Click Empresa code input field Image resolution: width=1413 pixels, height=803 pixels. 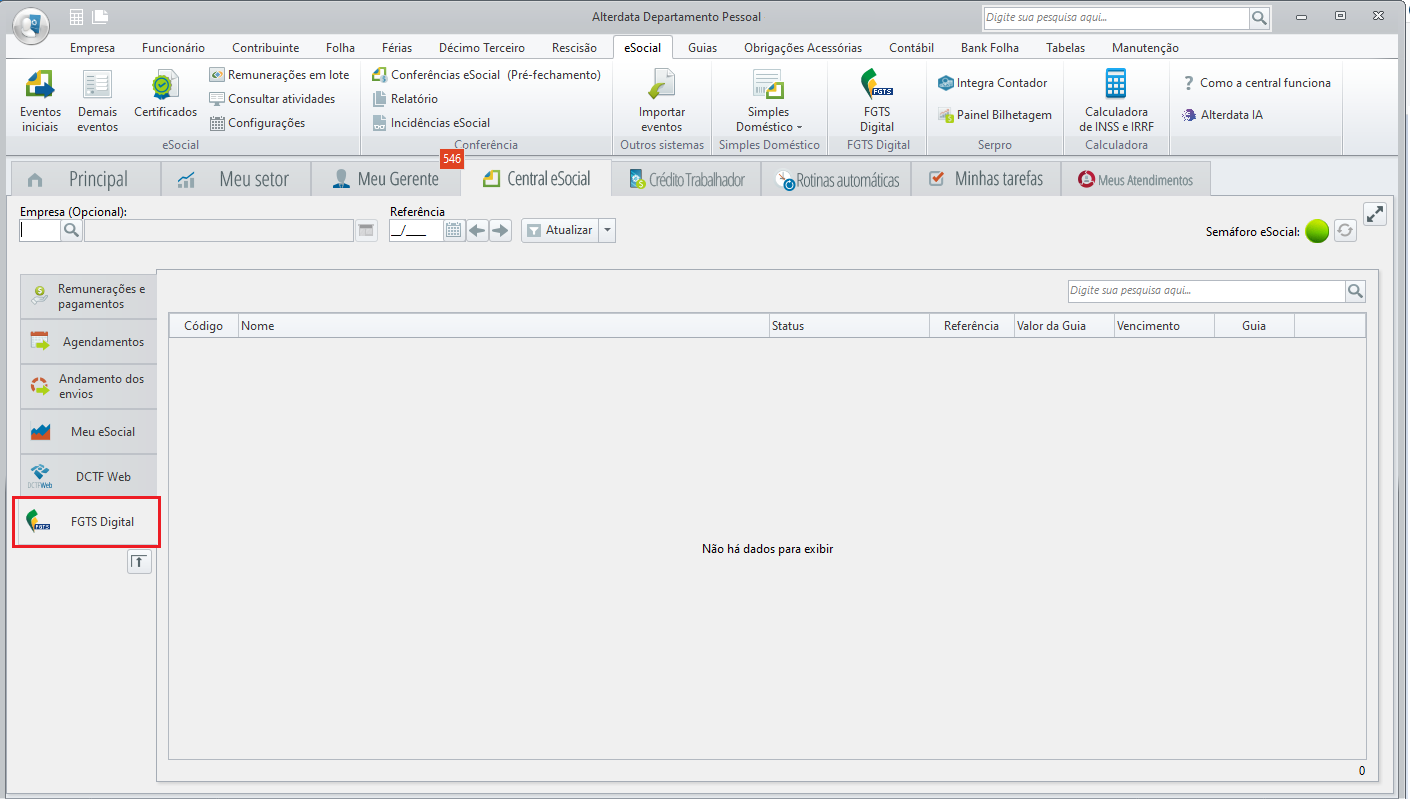tap(40, 230)
